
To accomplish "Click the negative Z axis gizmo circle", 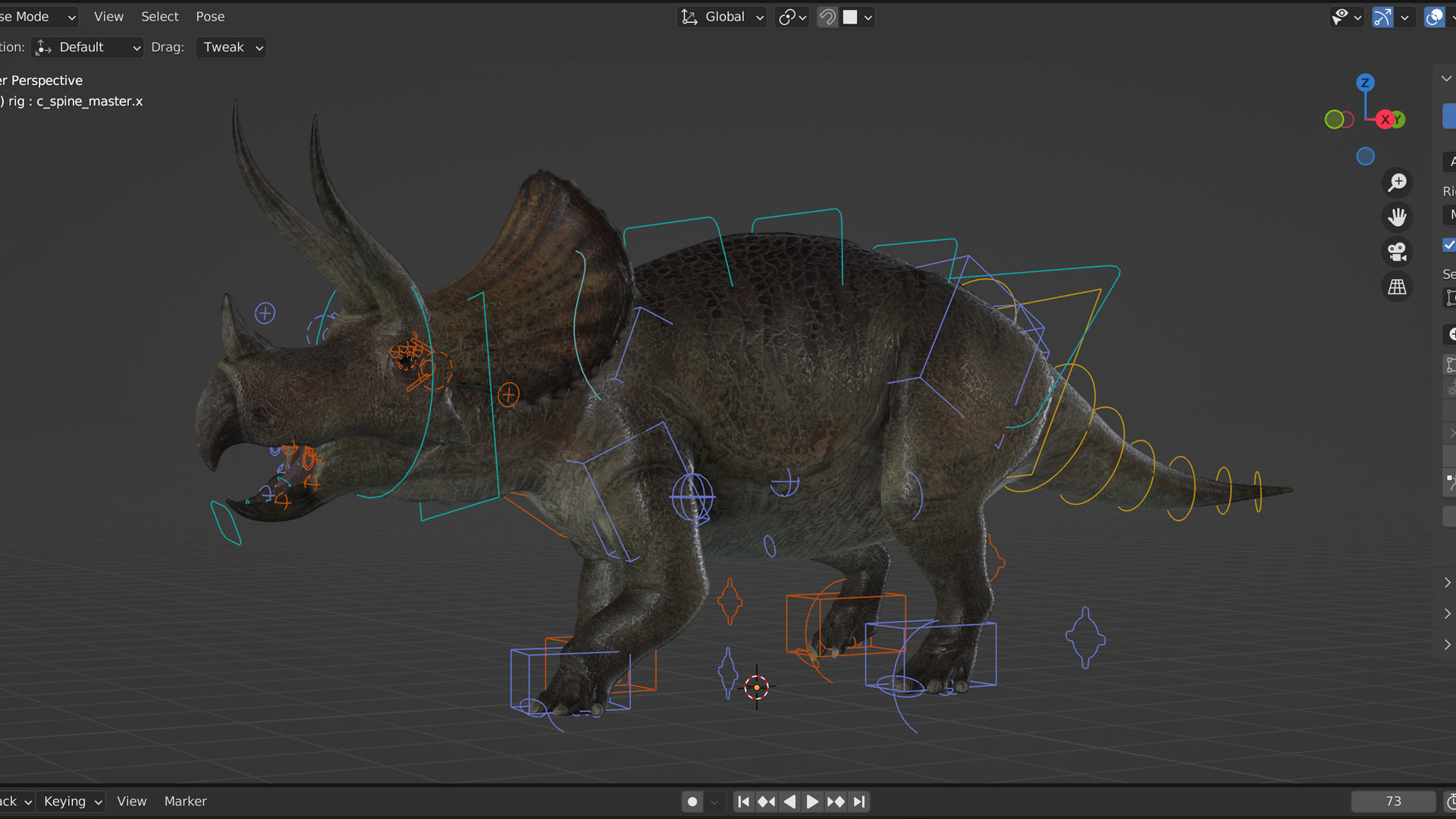I will click(x=1365, y=156).
